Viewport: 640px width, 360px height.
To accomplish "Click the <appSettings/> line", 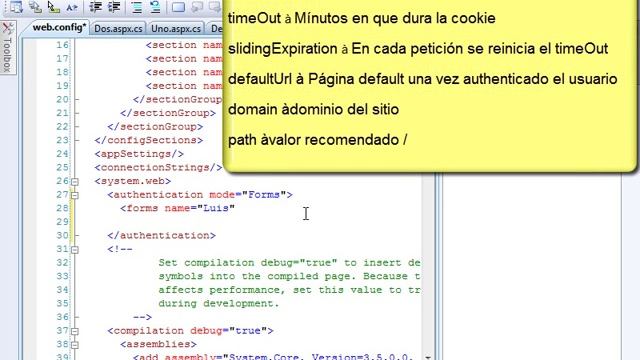I will [139, 154].
